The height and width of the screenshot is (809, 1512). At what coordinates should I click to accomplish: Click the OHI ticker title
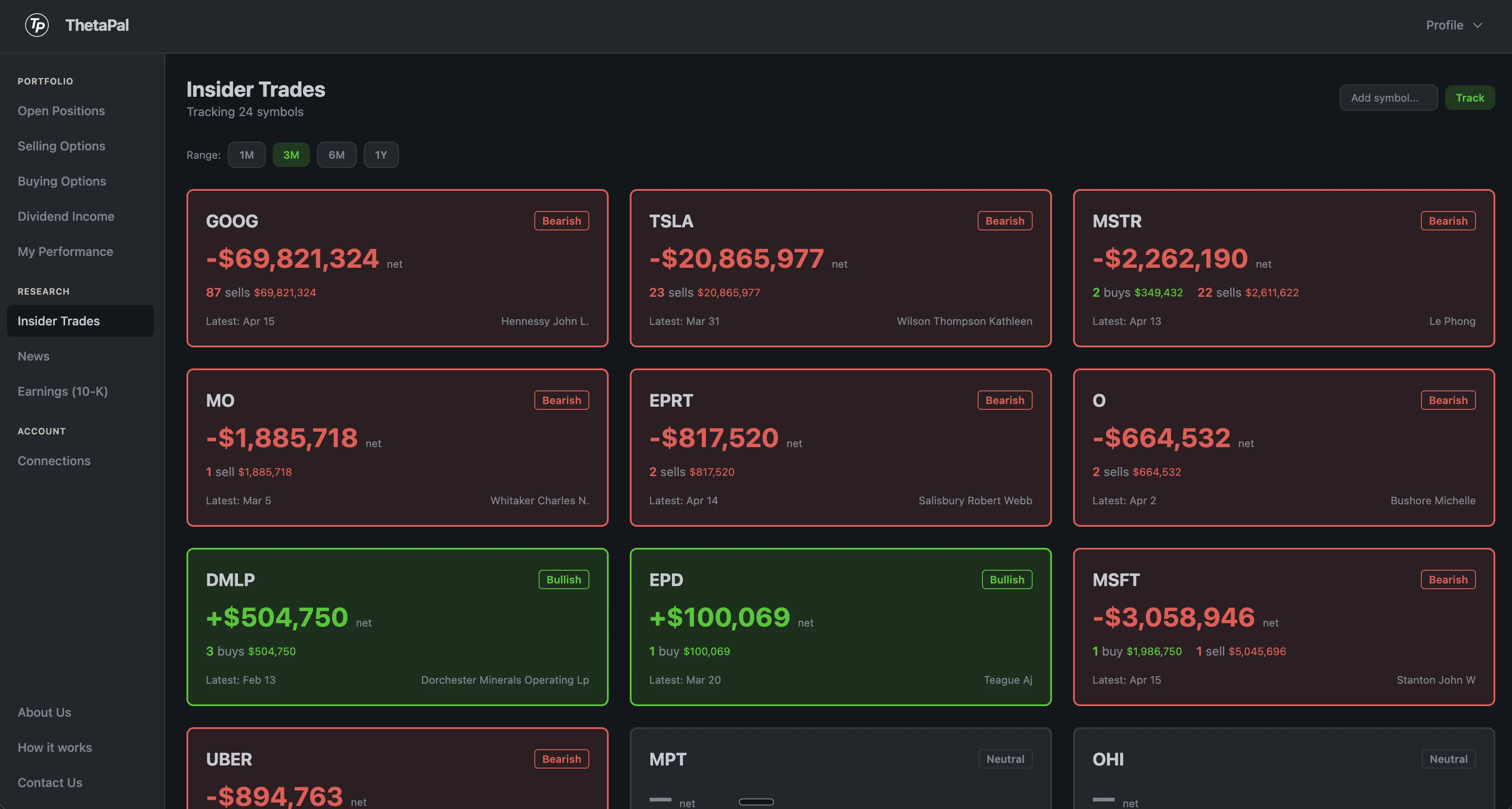click(x=1108, y=760)
